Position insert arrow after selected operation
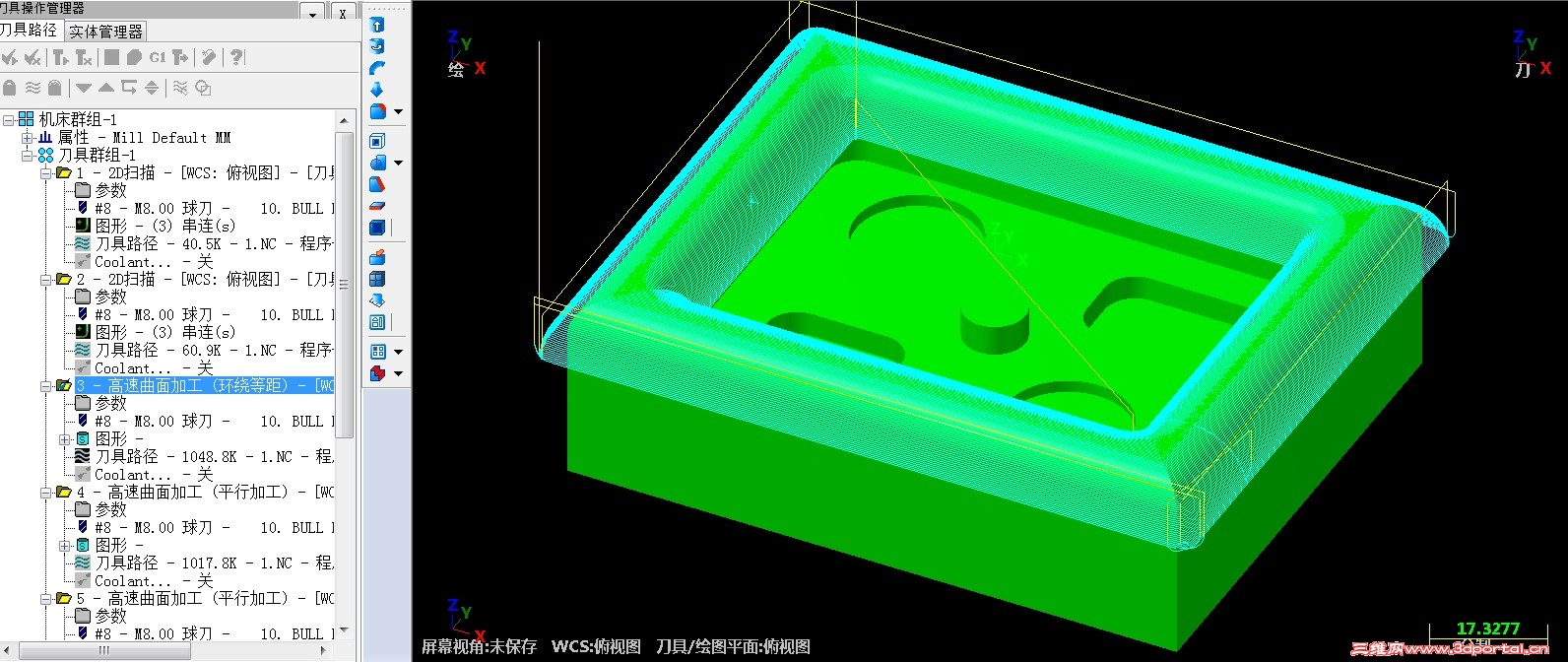The image size is (1568, 662). coord(129,88)
